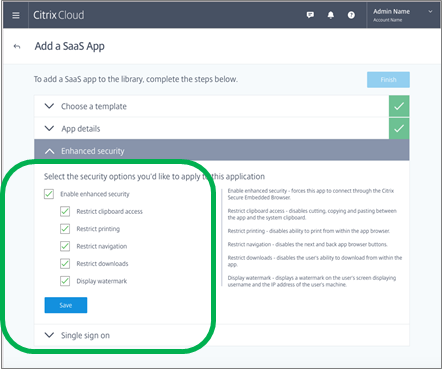
Task: Toggle Restrict clipboard access checkbox
Action: 65,211
